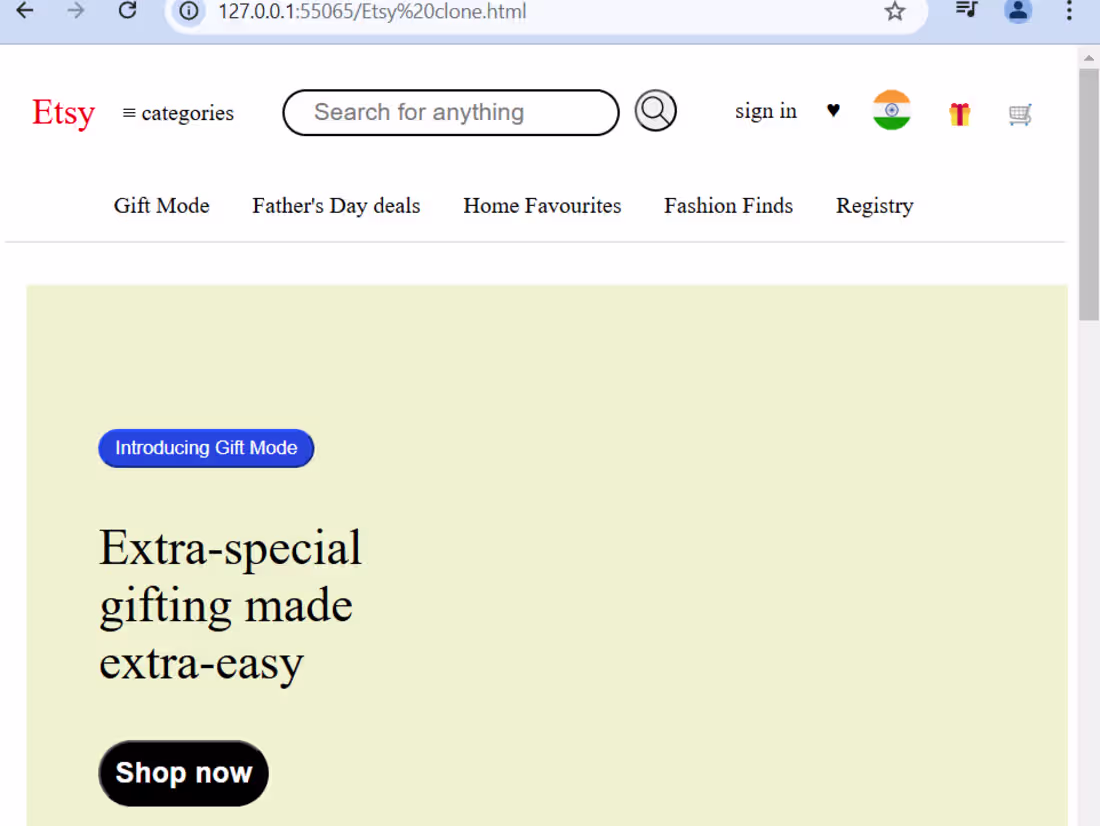This screenshot has height=826, width=1100.
Task: Browse Home Favourites
Action: (x=542, y=206)
